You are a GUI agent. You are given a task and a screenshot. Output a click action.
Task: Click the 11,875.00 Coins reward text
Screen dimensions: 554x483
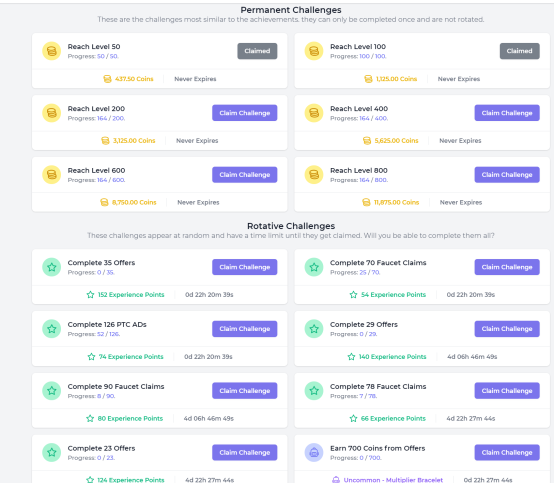[396, 202]
